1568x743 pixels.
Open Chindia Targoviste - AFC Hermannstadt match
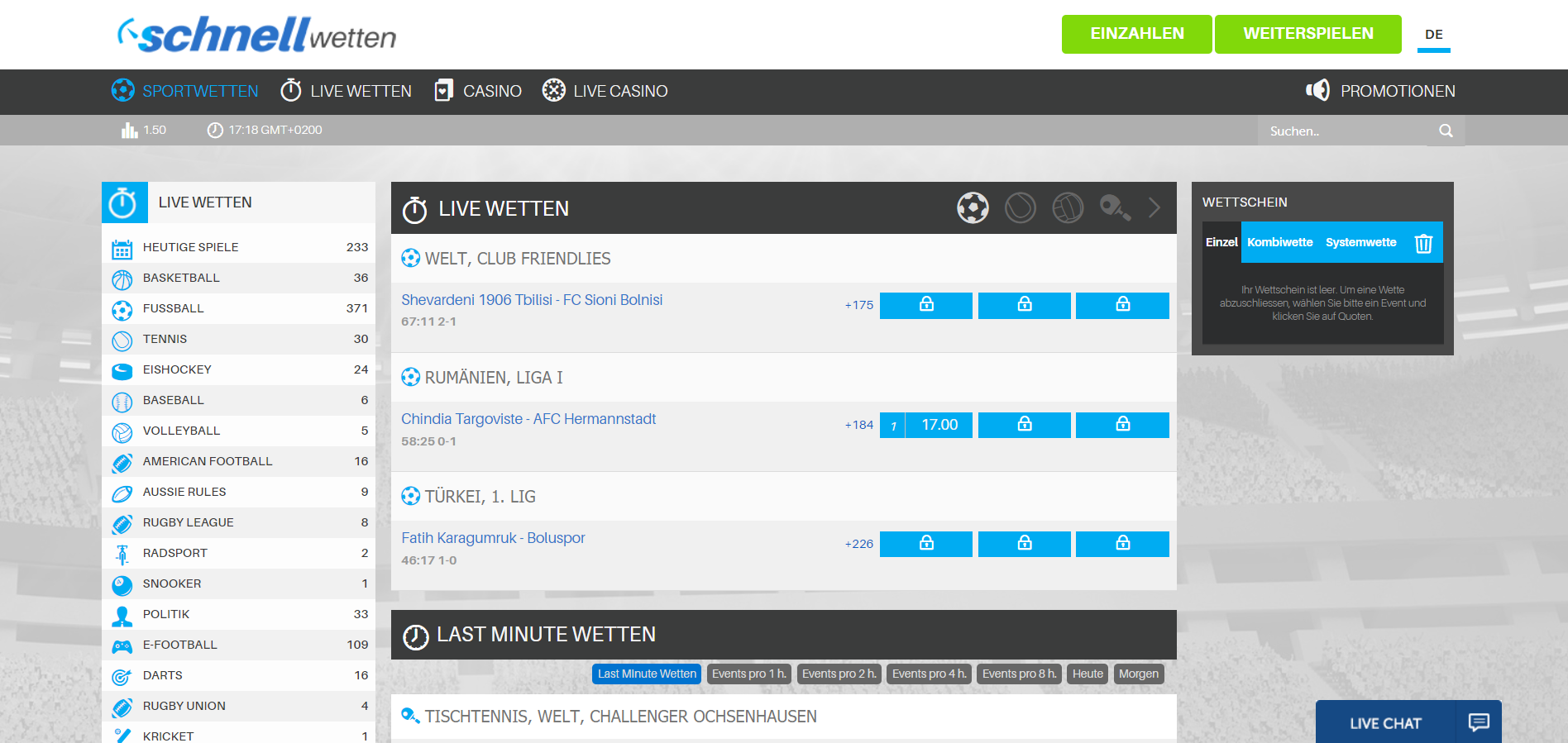coord(528,419)
